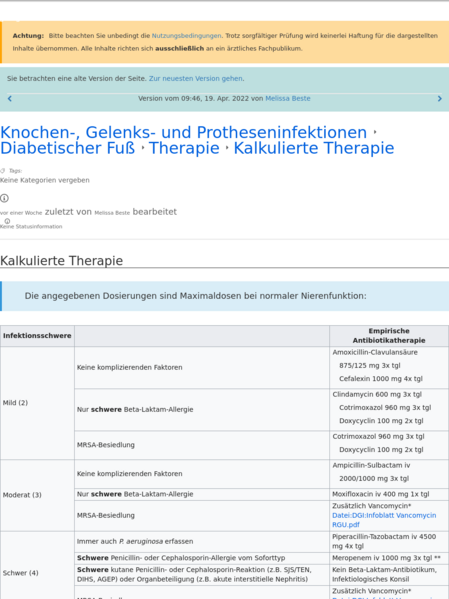The height and width of the screenshot is (599, 449).
Task: Click small status info icon above Keine Statusinformation
Action: pos(7,221)
